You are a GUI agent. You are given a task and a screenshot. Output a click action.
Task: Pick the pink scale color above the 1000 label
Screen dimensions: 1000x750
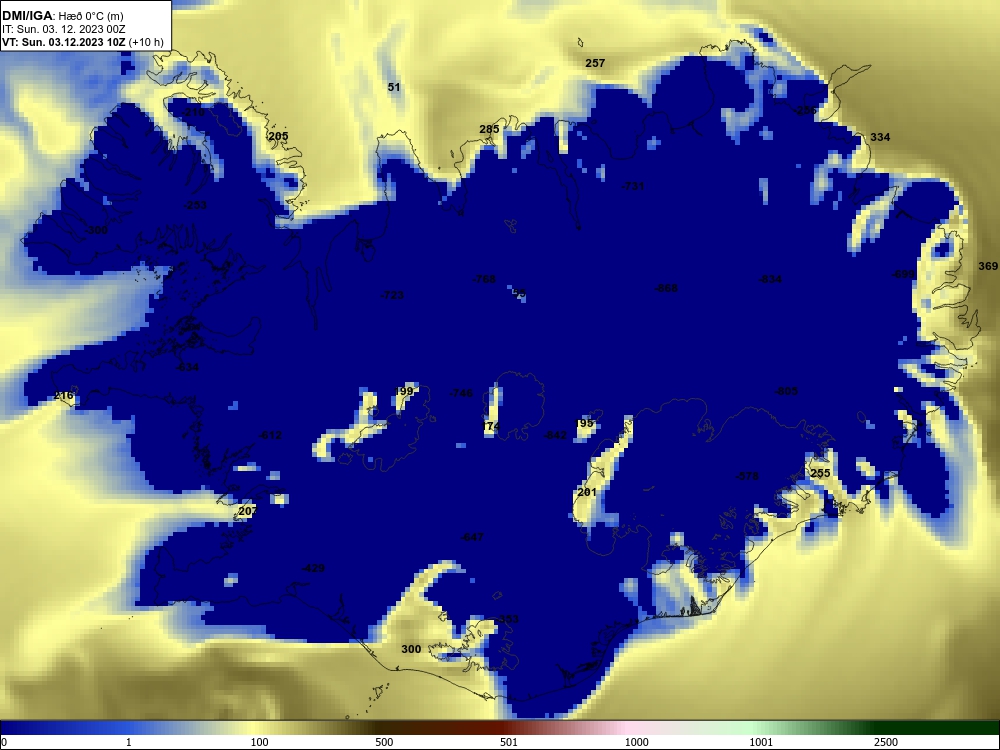click(x=628, y=728)
